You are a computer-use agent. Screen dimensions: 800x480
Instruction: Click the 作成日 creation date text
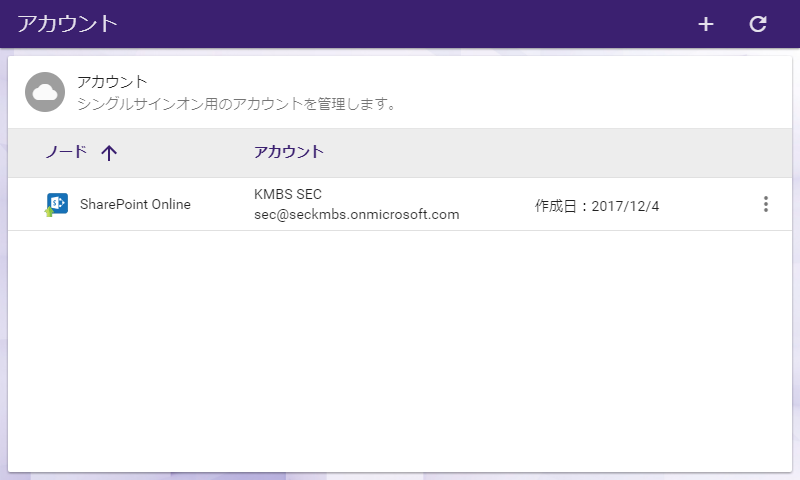pyautogui.click(x=597, y=206)
